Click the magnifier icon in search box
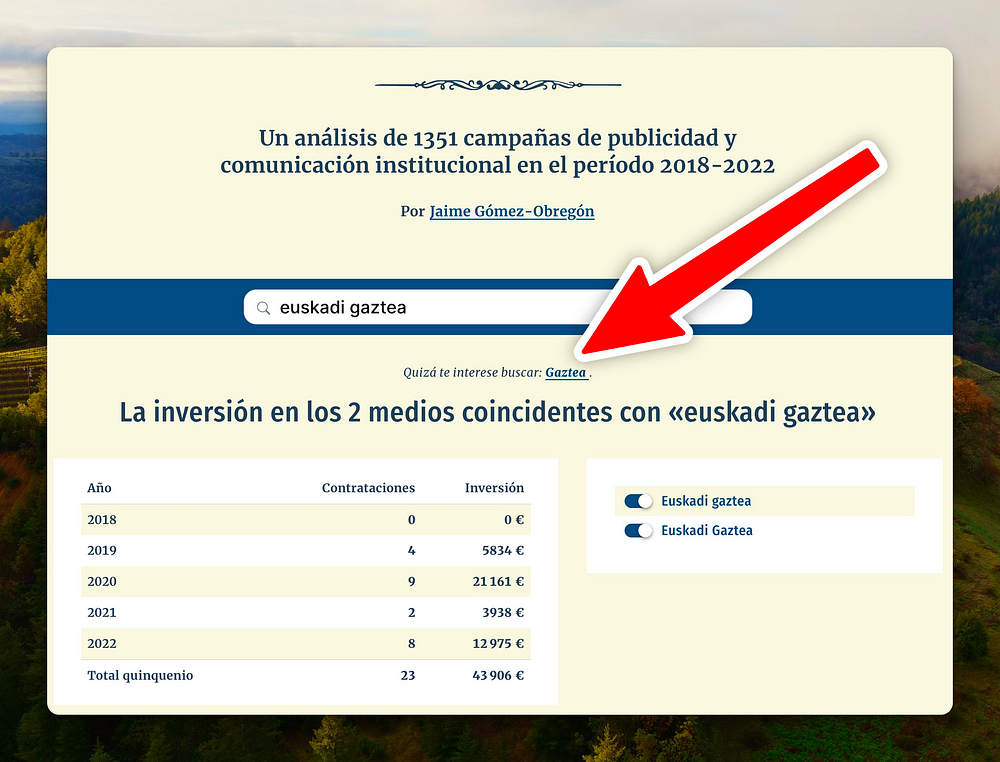This screenshot has height=762, width=1000. tap(263, 308)
